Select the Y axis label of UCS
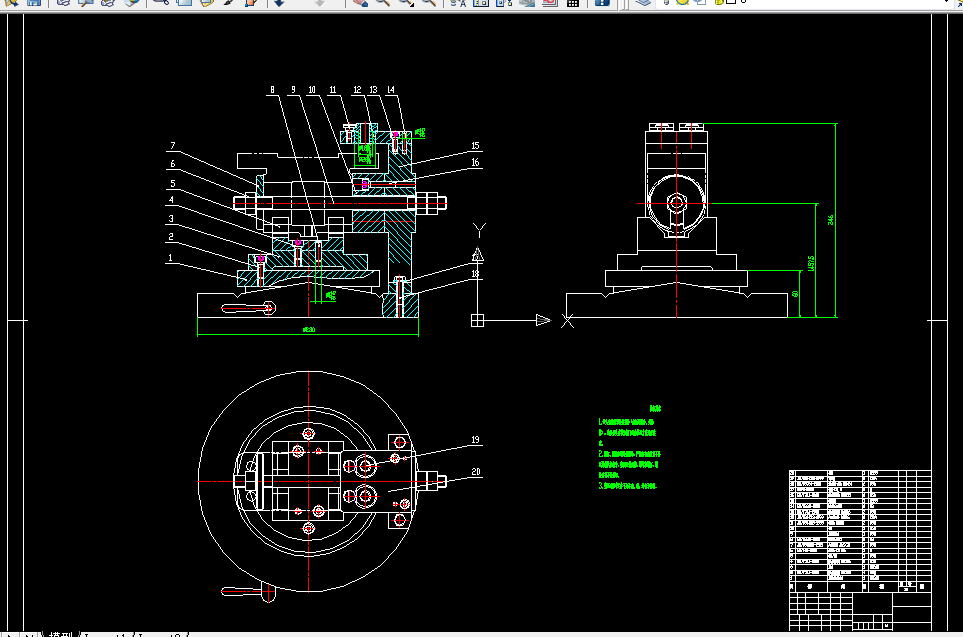This screenshot has height=637, width=963. (x=480, y=230)
